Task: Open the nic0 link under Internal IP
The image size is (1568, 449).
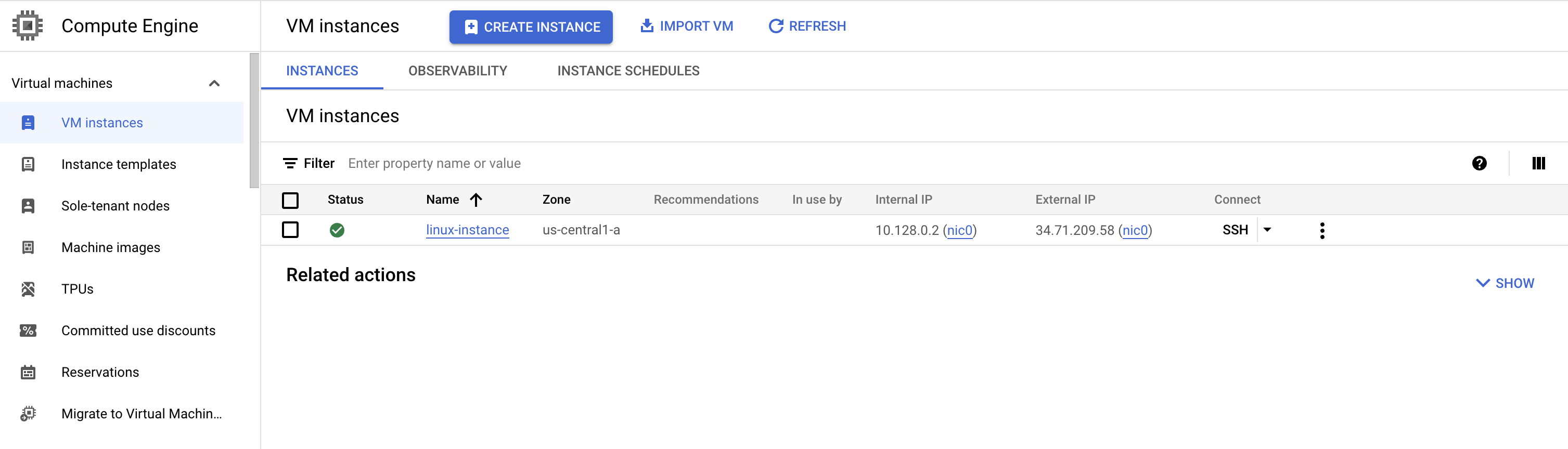Action: (959, 230)
